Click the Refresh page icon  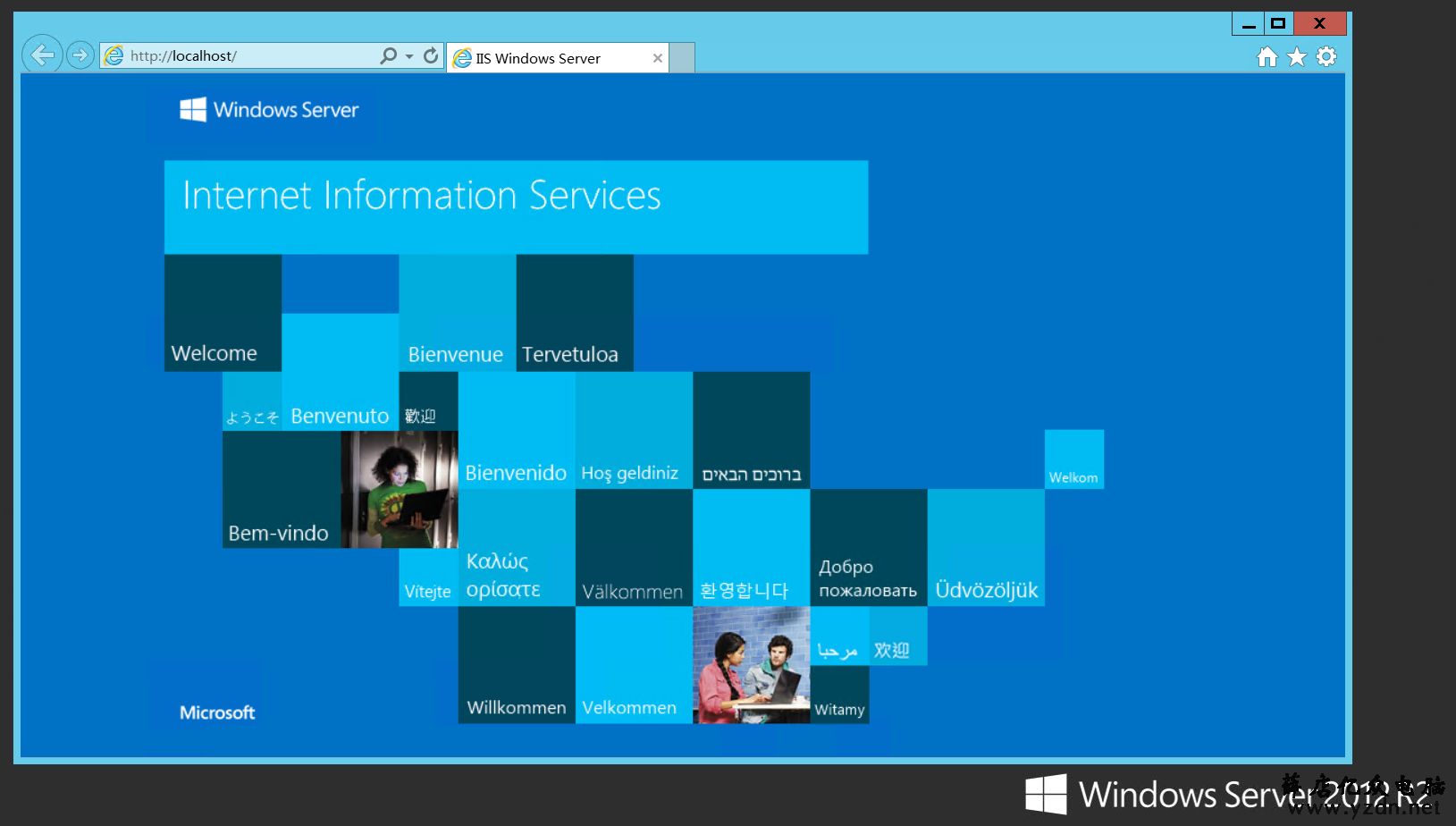pyautogui.click(x=431, y=55)
